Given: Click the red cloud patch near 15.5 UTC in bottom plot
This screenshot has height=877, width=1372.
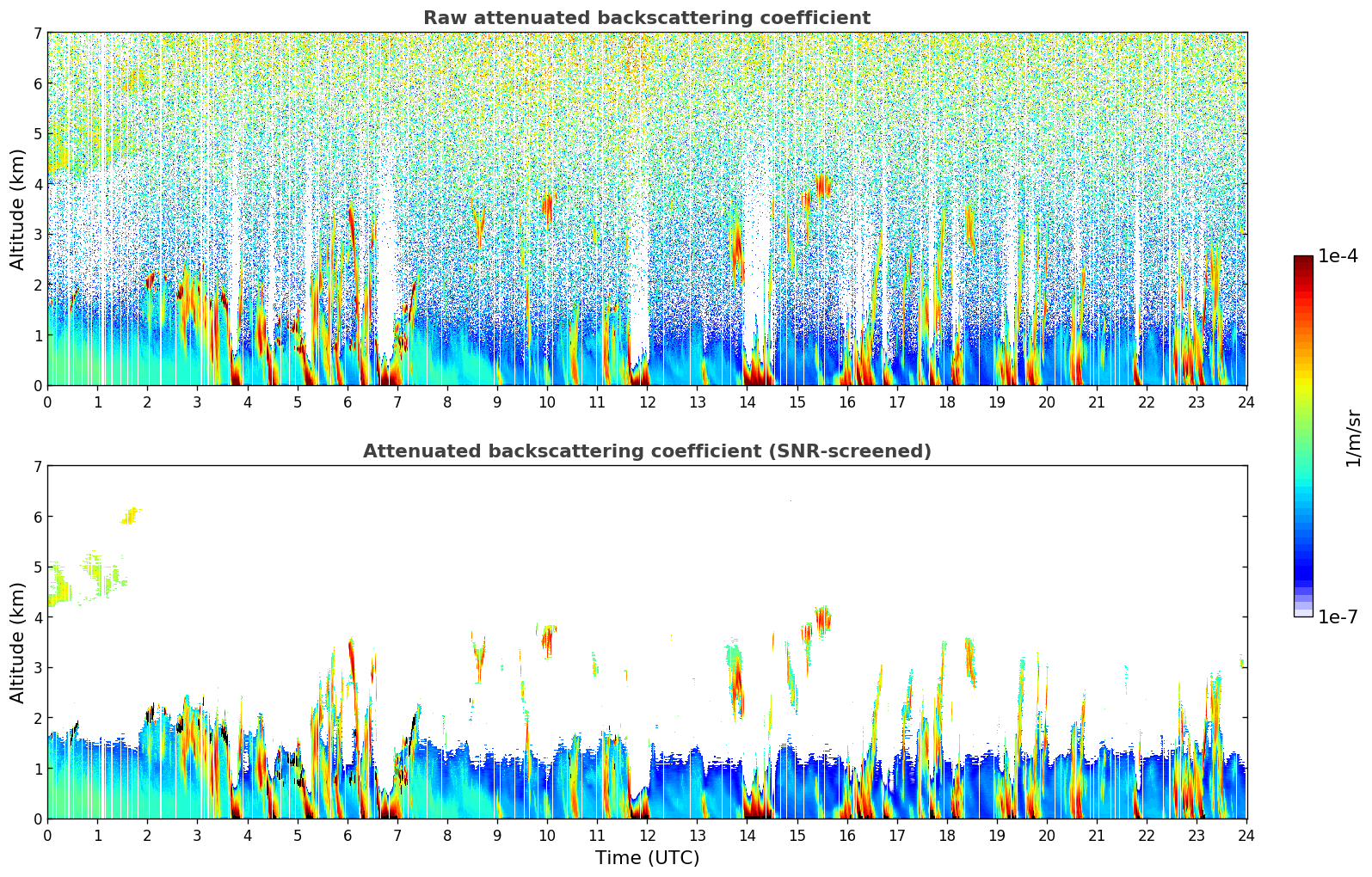Looking at the screenshot, I should tap(822, 619).
